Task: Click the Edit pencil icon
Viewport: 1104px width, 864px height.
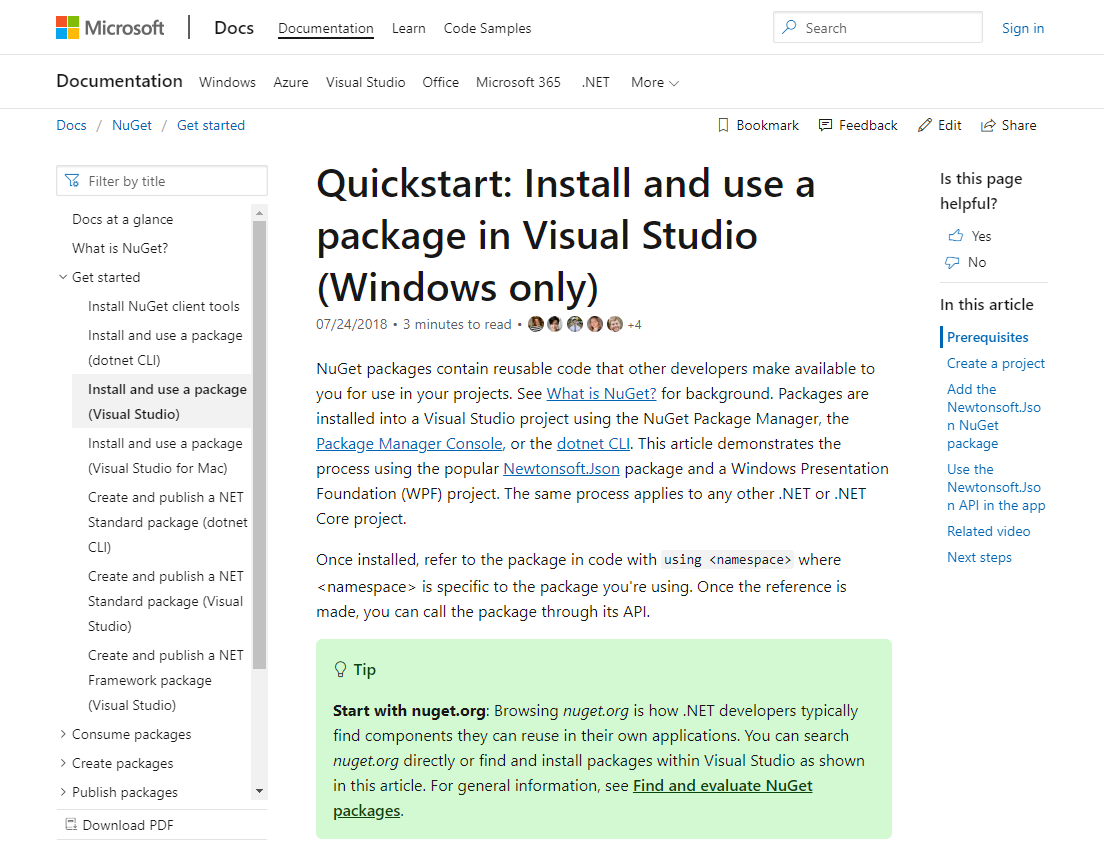Action: click(x=924, y=125)
